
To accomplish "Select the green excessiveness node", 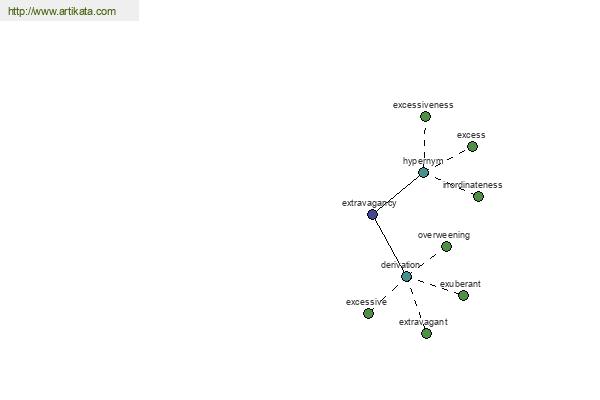I will coord(425,116).
